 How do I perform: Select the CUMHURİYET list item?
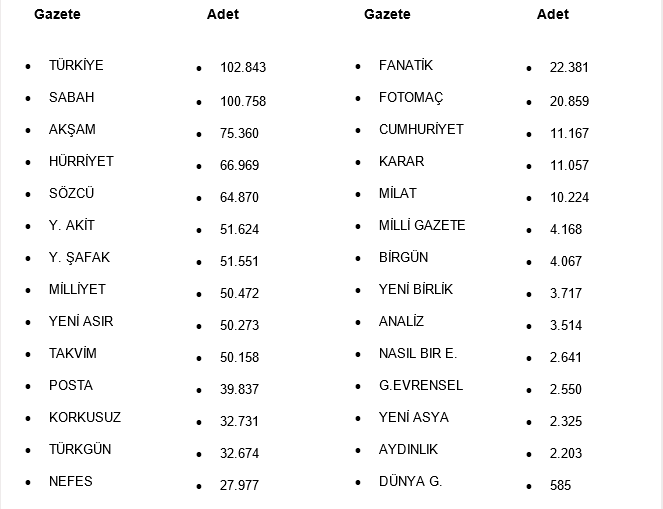point(421,129)
